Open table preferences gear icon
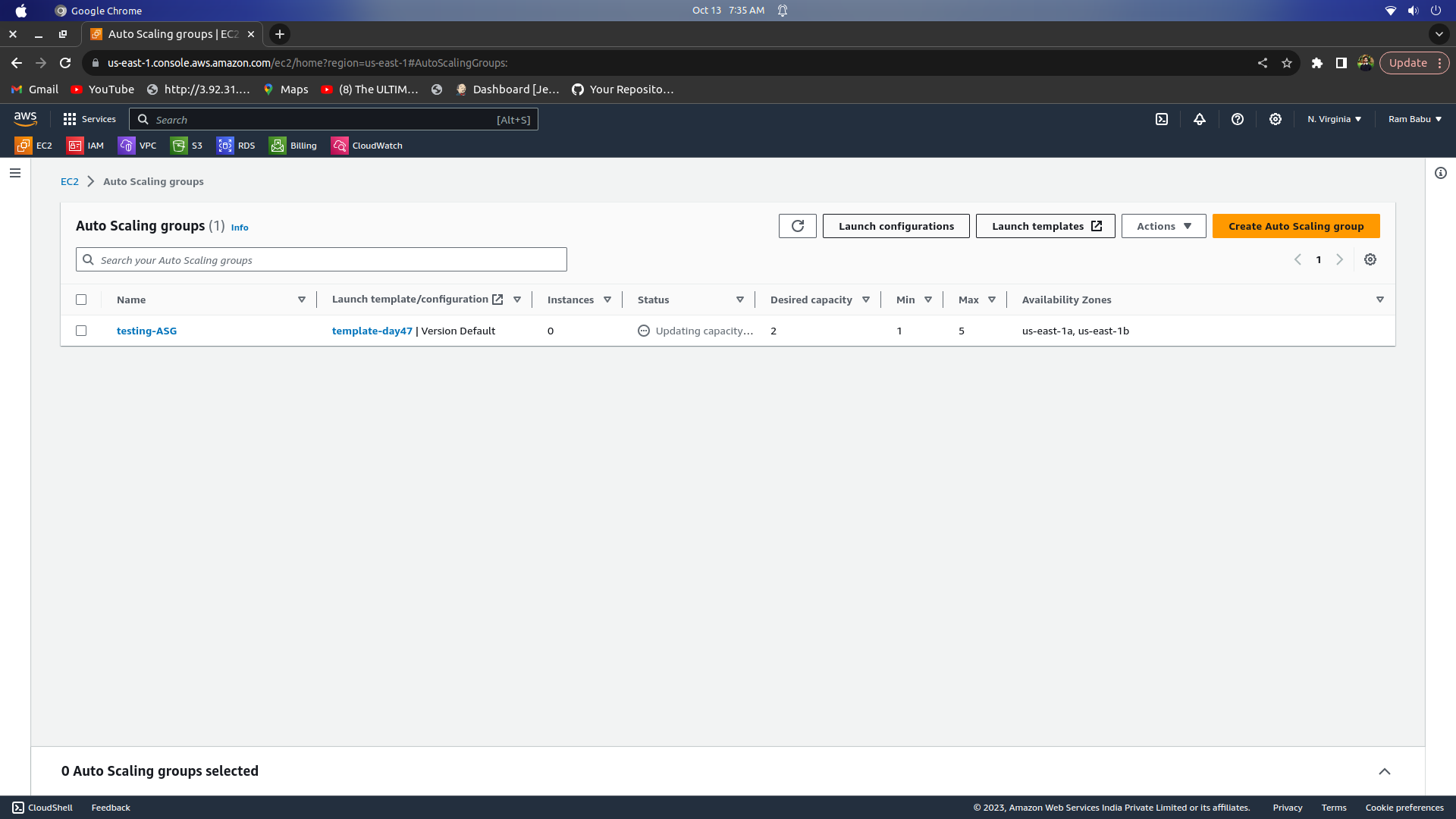This screenshot has width=1456, height=819. (x=1370, y=259)
